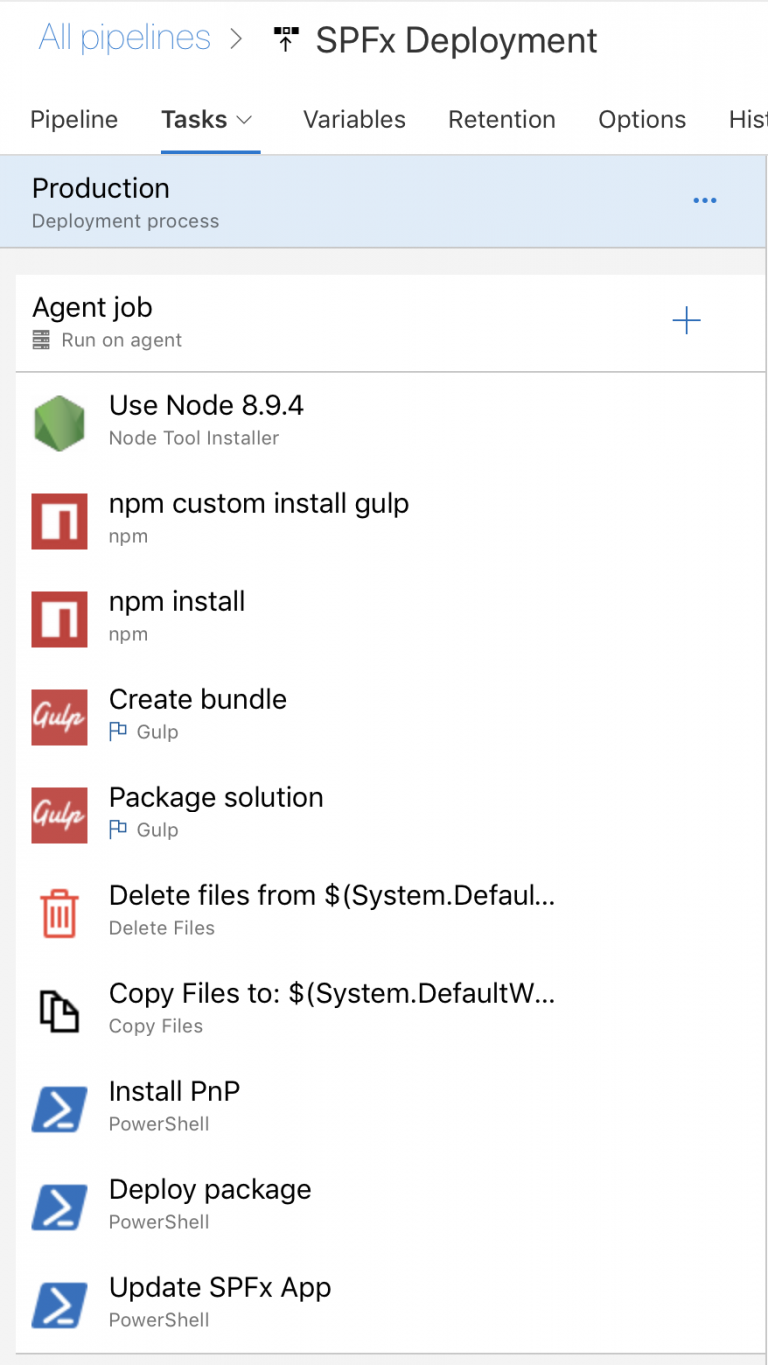Screen dimensions: 768x1365
Task: Select the npm install task
Action: 177,602
